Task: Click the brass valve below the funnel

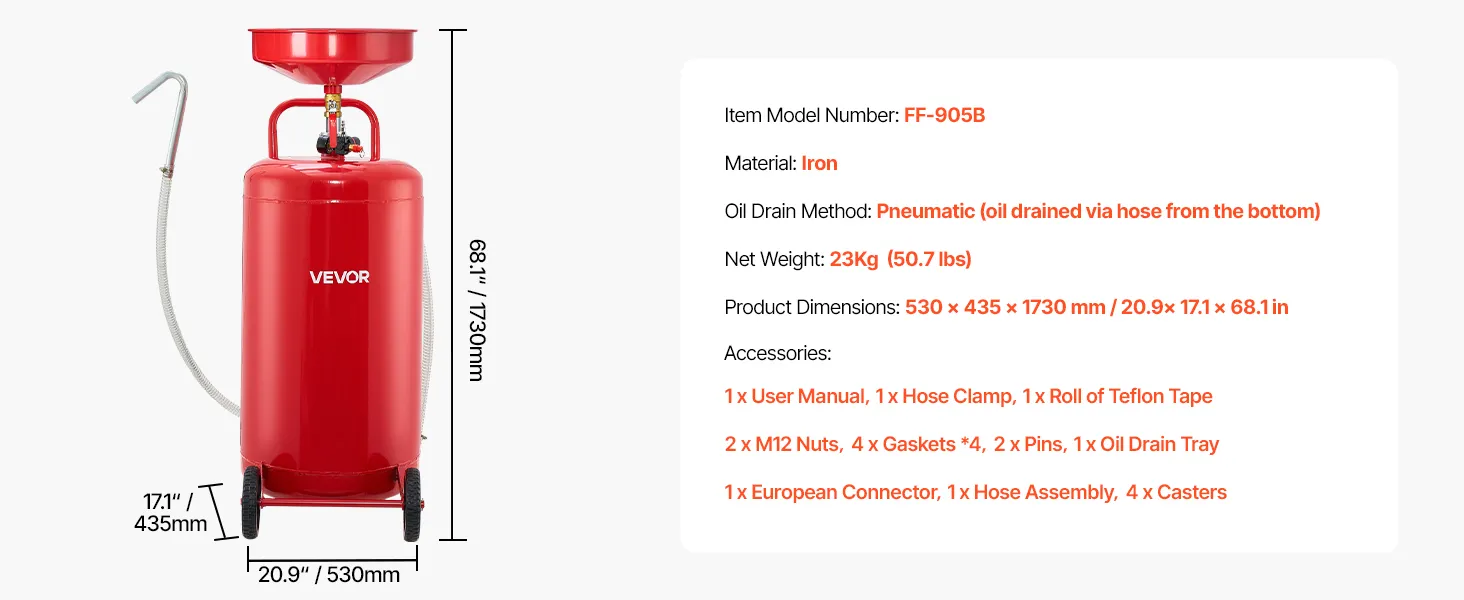Action: tap(332, 101)
